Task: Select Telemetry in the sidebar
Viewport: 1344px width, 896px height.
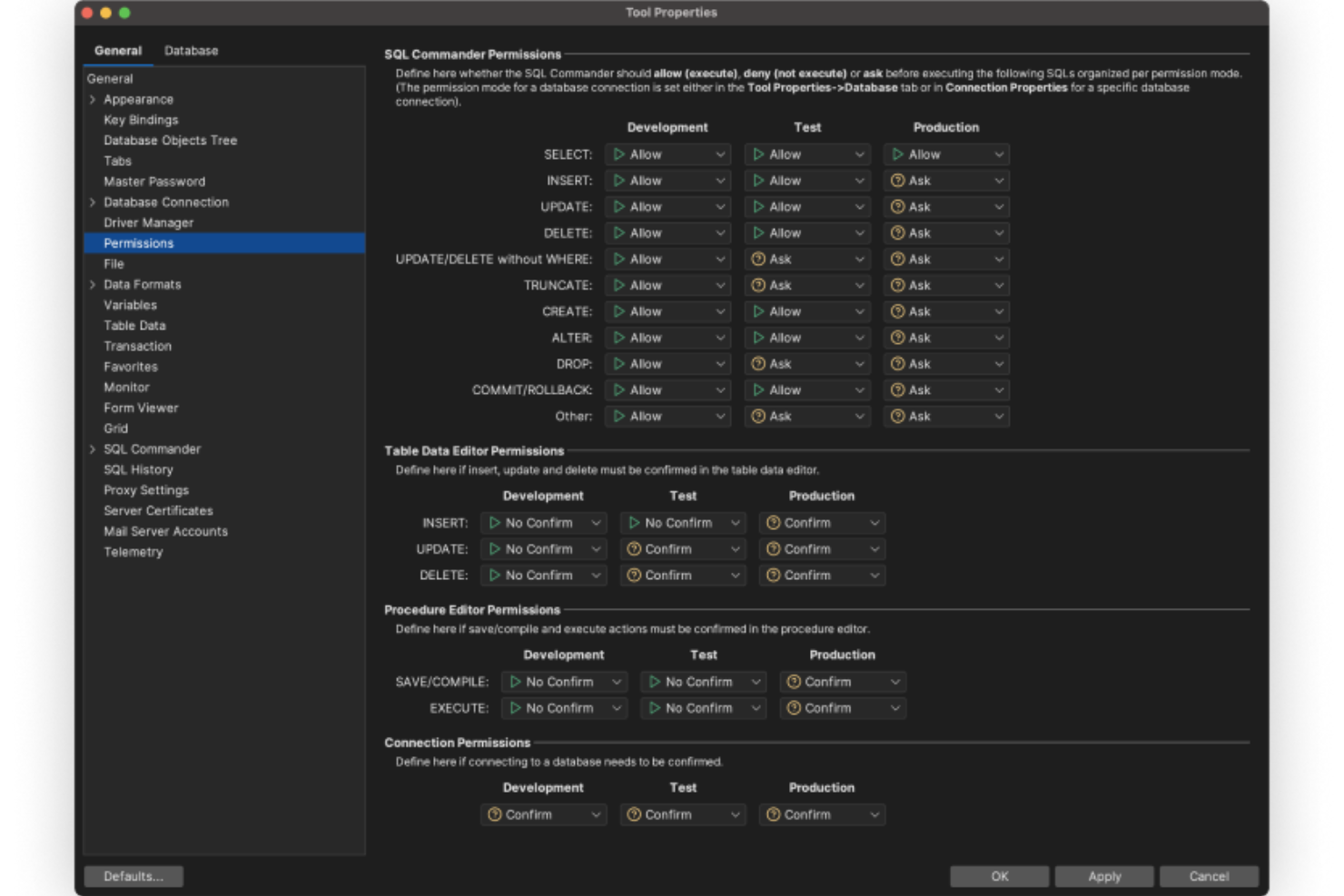Action: [x=133, y=552]
